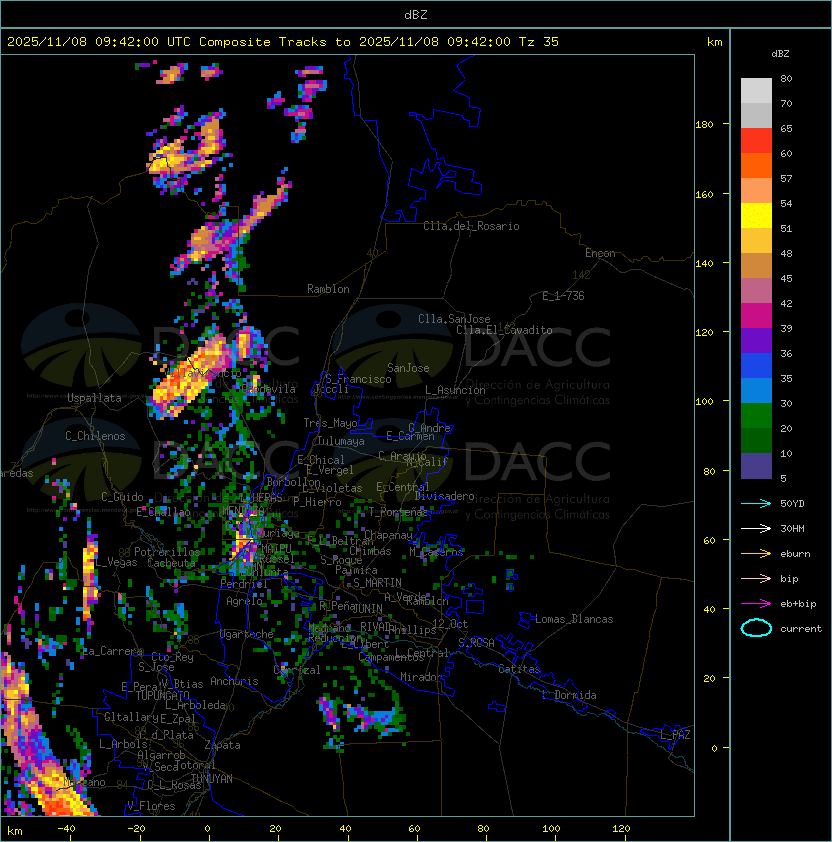The width and height of the screenshot is (832, 842).
Task: Click the 5 dBZ dark purple swatch
Action: [x=756, y=466]
